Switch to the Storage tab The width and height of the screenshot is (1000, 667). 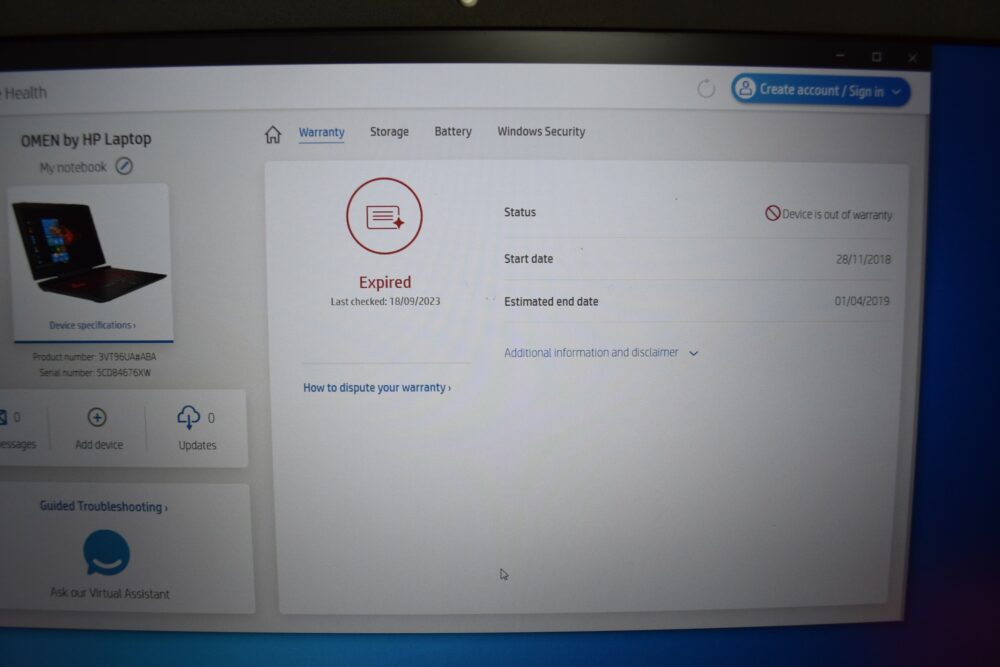389,131
